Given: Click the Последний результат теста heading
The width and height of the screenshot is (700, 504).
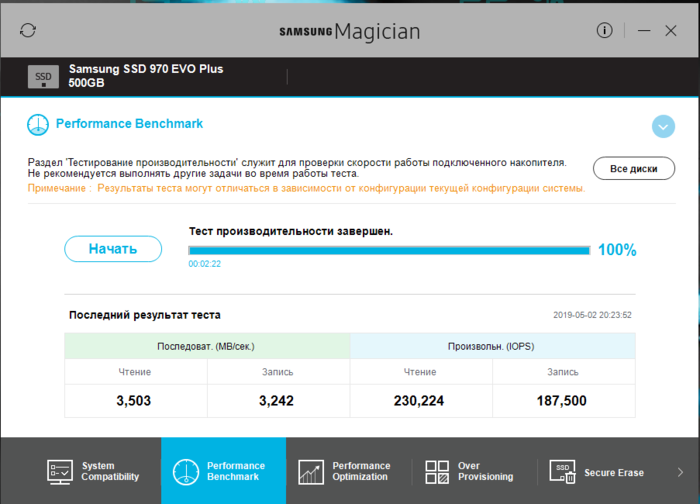Looking at the screenshot, I should pyautogui.click(x=145, y=315).
